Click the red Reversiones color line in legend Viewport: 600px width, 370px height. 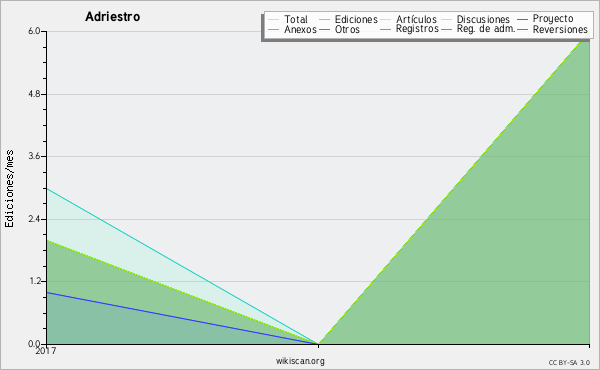click(x=522, y=29)
